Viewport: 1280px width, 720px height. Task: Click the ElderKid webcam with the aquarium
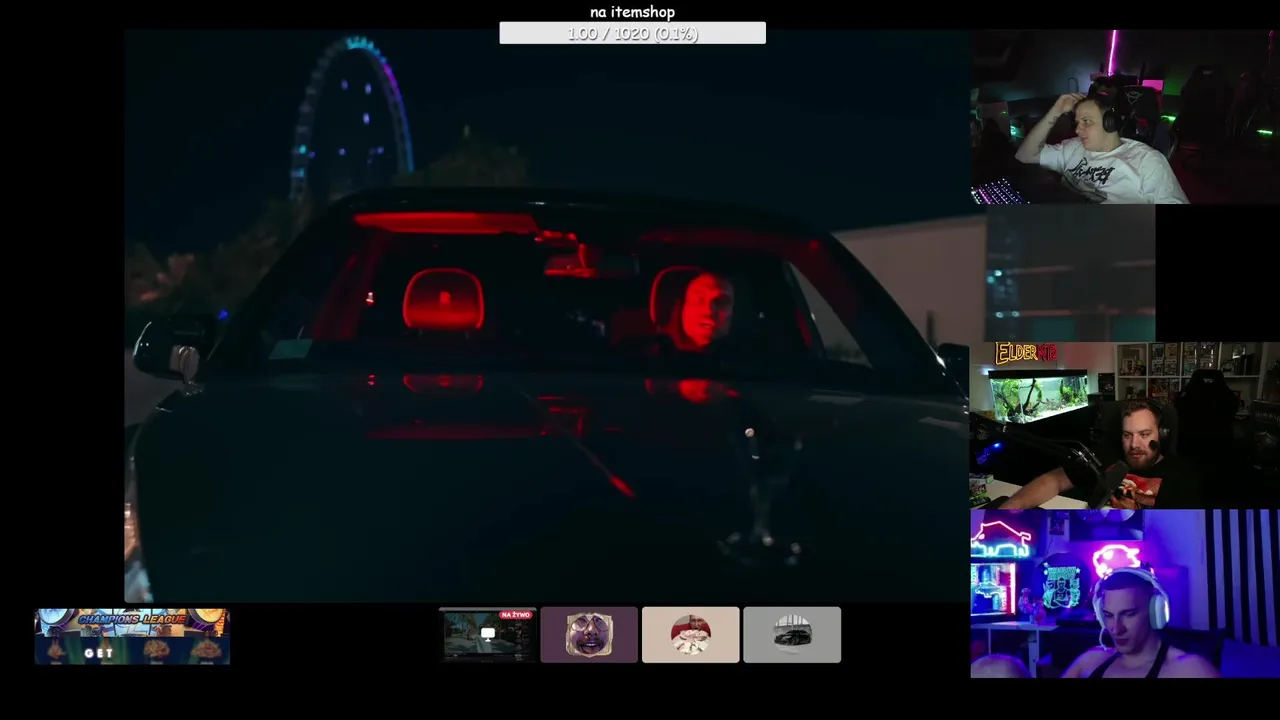click(x=1125, y=425)
